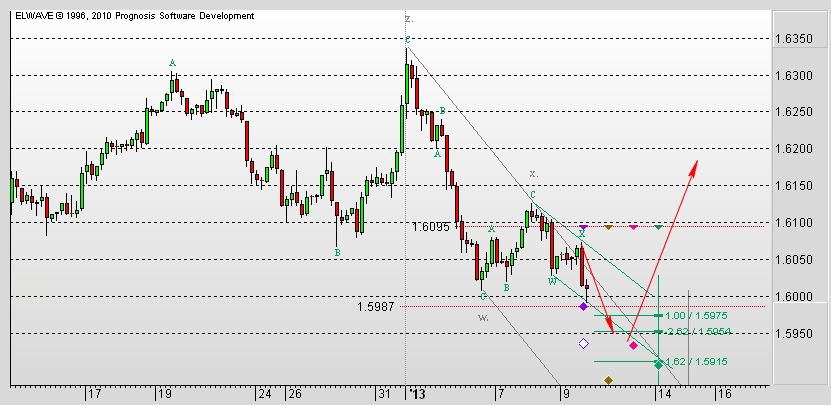This screenshot has height=405, width=831.
Task: Click the pink diamond target marker
Action: (x=633, y=345)
